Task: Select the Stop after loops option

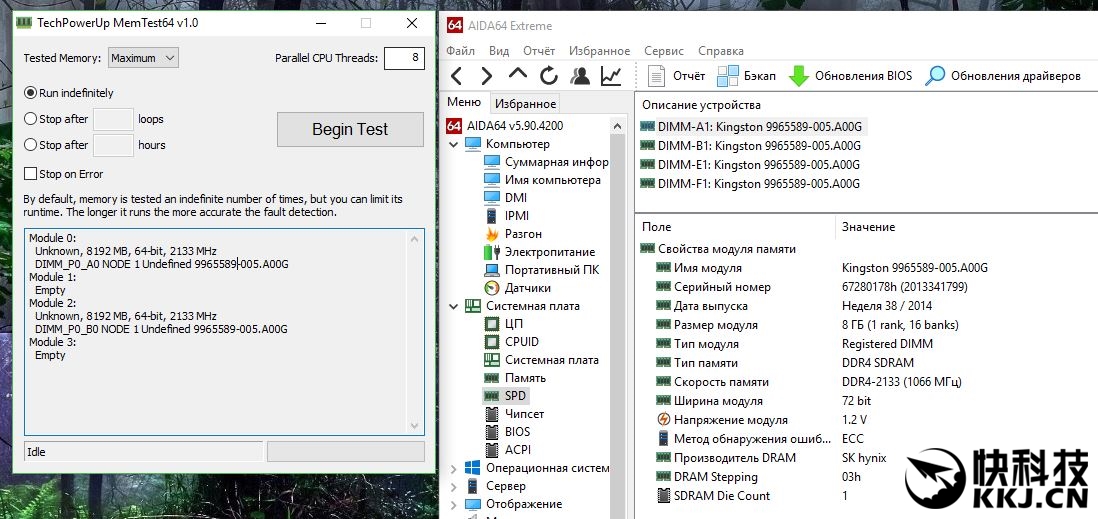Action: tap(30, 119)
